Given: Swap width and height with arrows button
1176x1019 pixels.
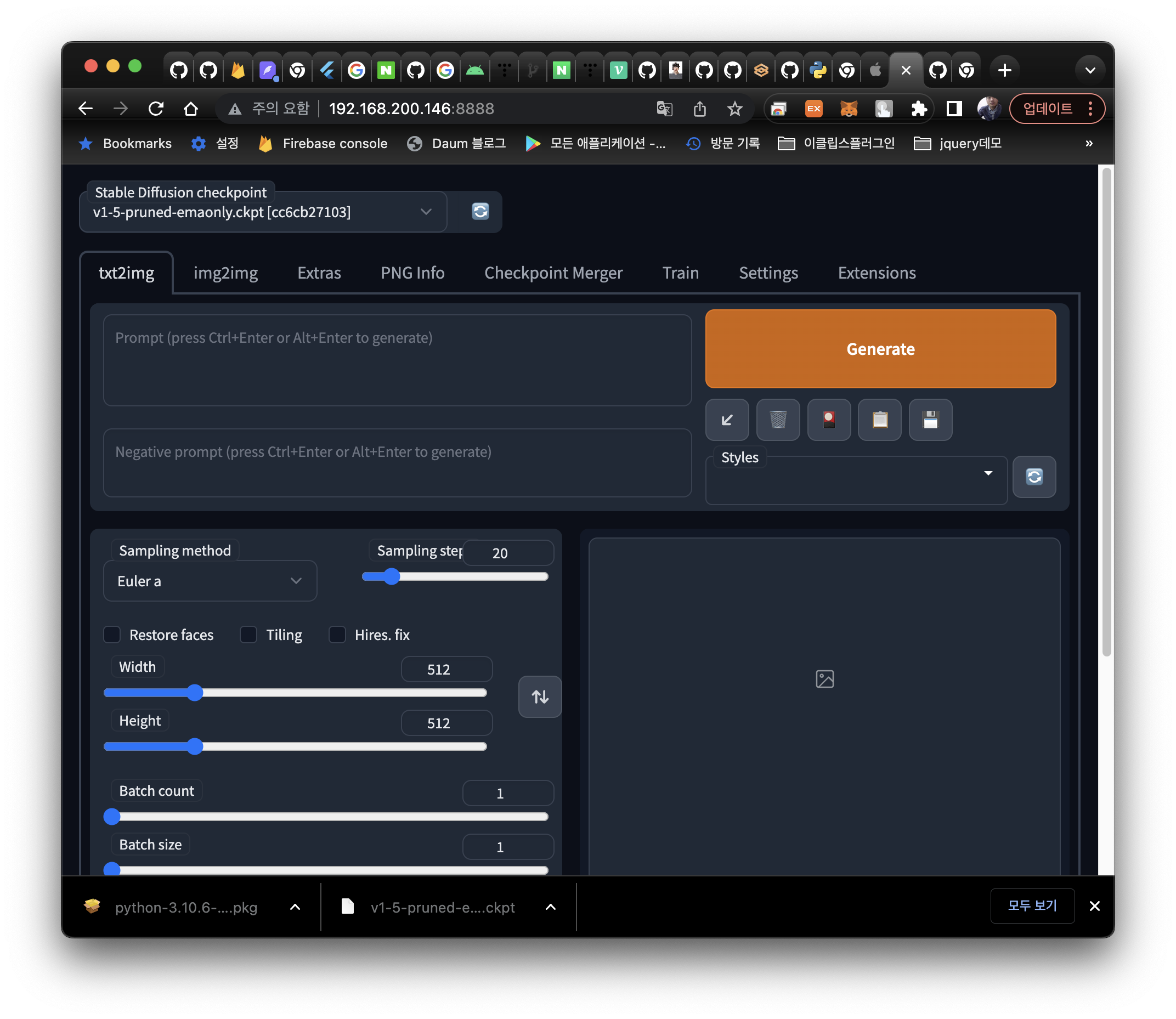Looking at the screenshot, I should click(x=540, y=697).
